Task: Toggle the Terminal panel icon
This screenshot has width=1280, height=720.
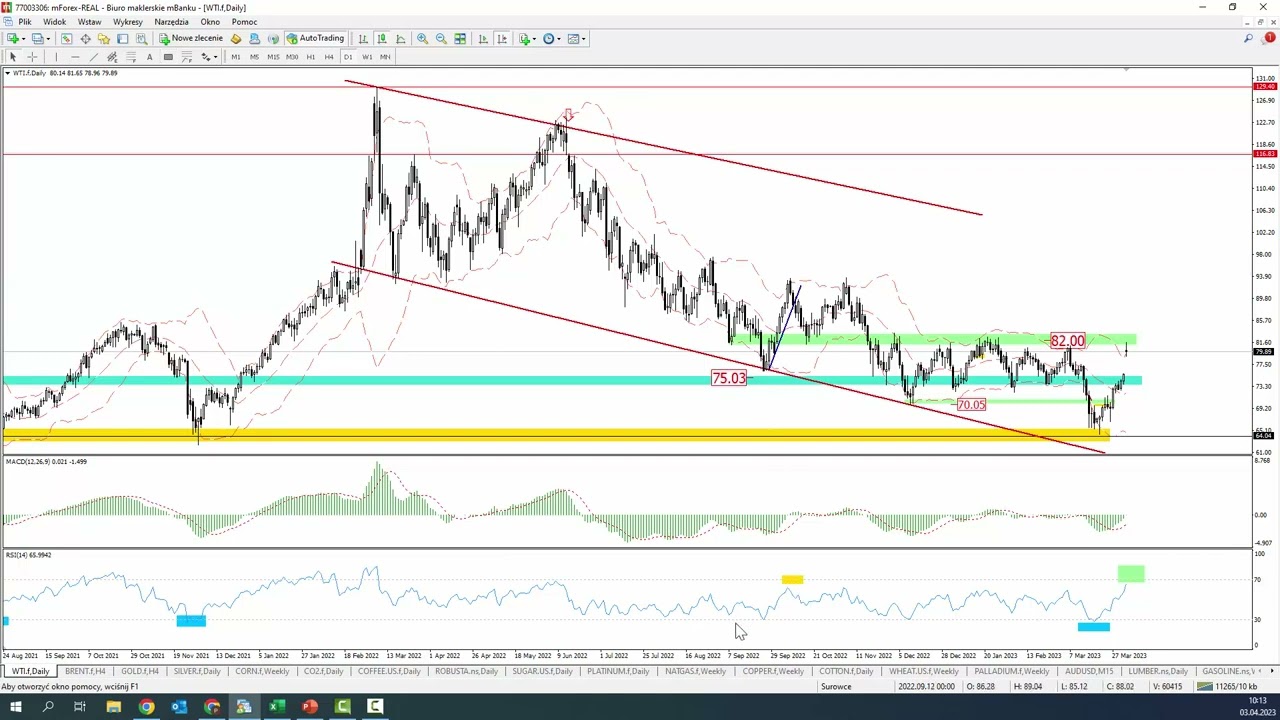Action: tap(122, 38)
